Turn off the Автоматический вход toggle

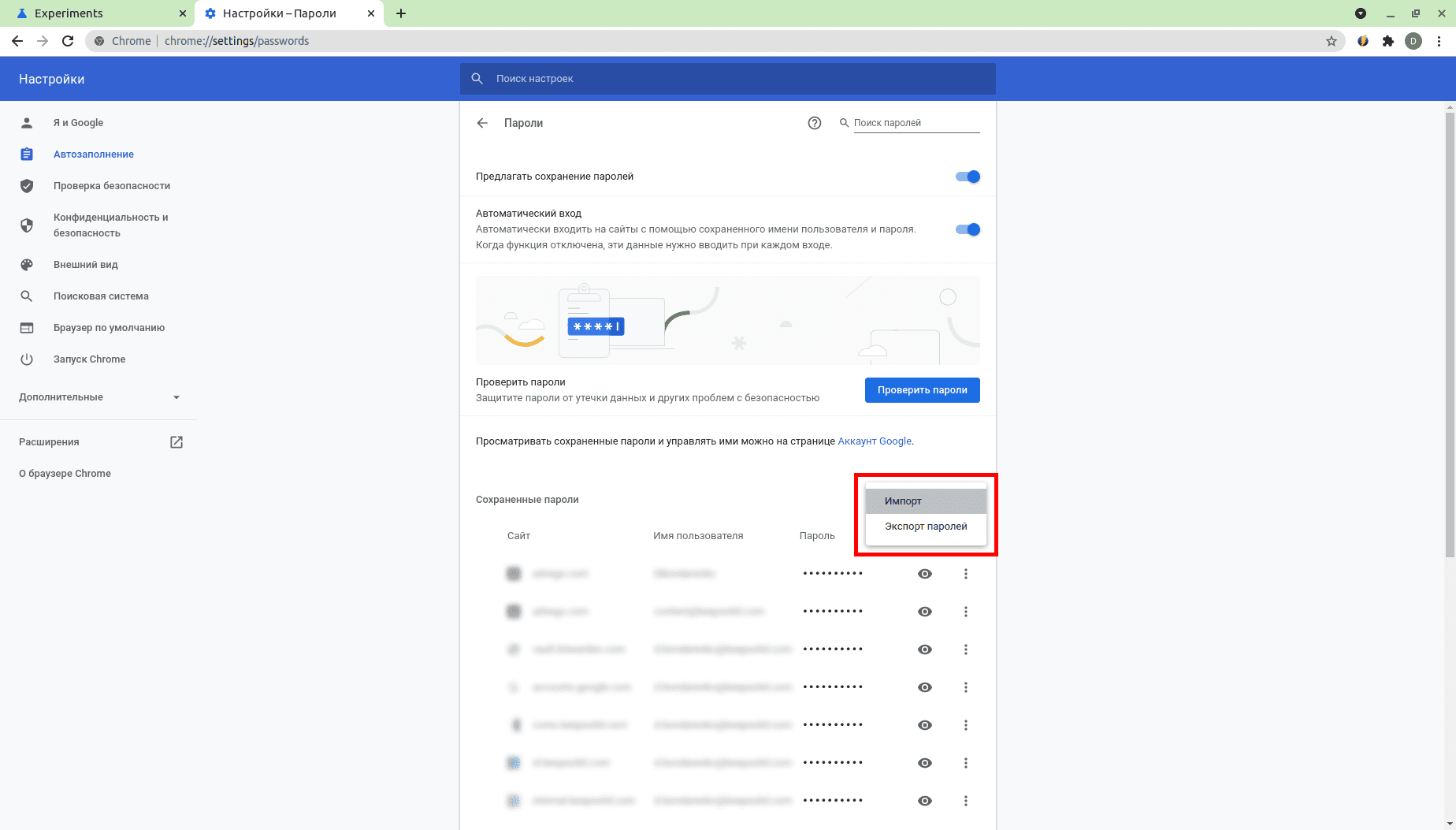point(968,229)
